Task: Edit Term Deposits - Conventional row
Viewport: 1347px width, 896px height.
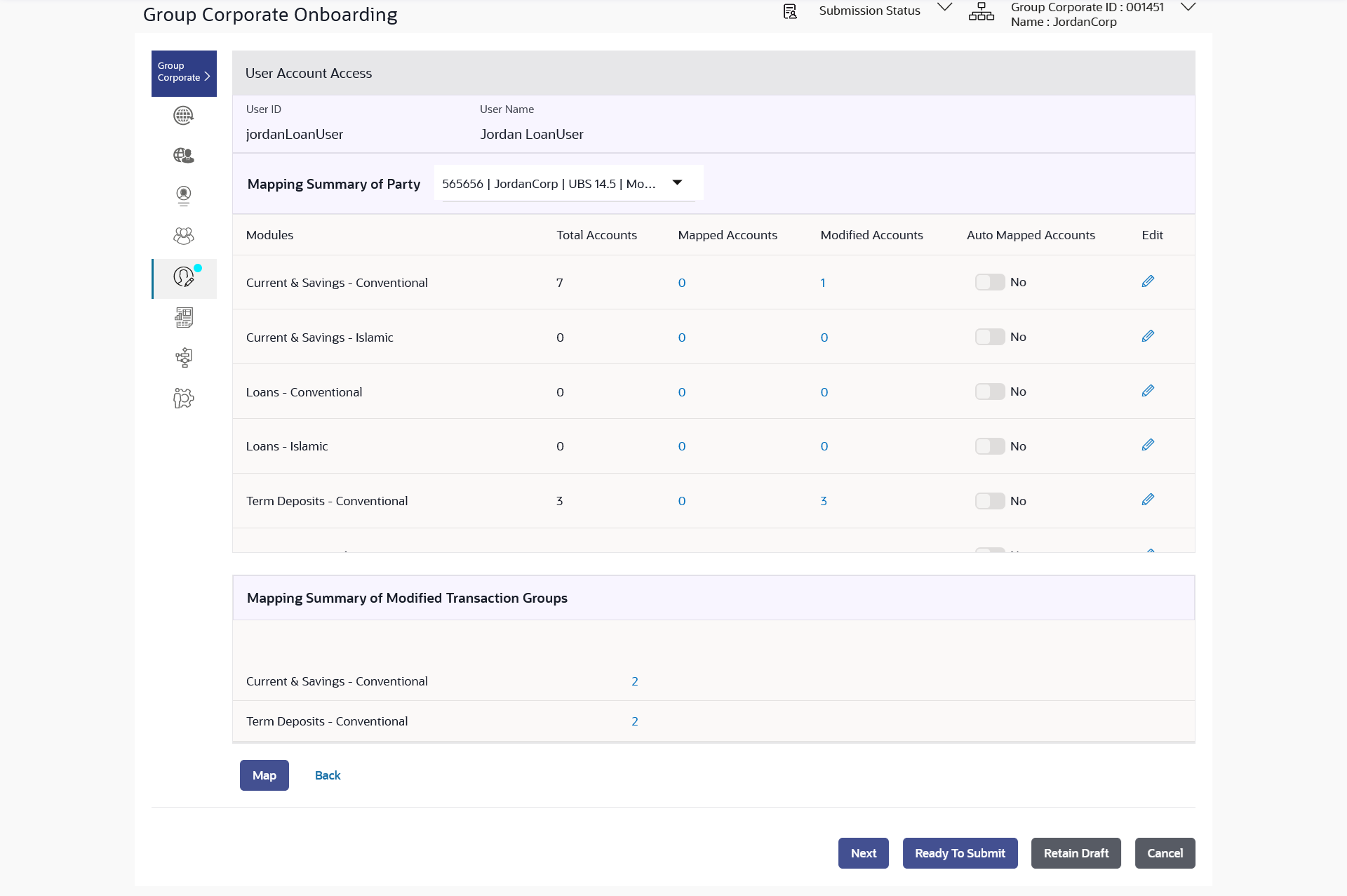Action: tap(1148, 500)
